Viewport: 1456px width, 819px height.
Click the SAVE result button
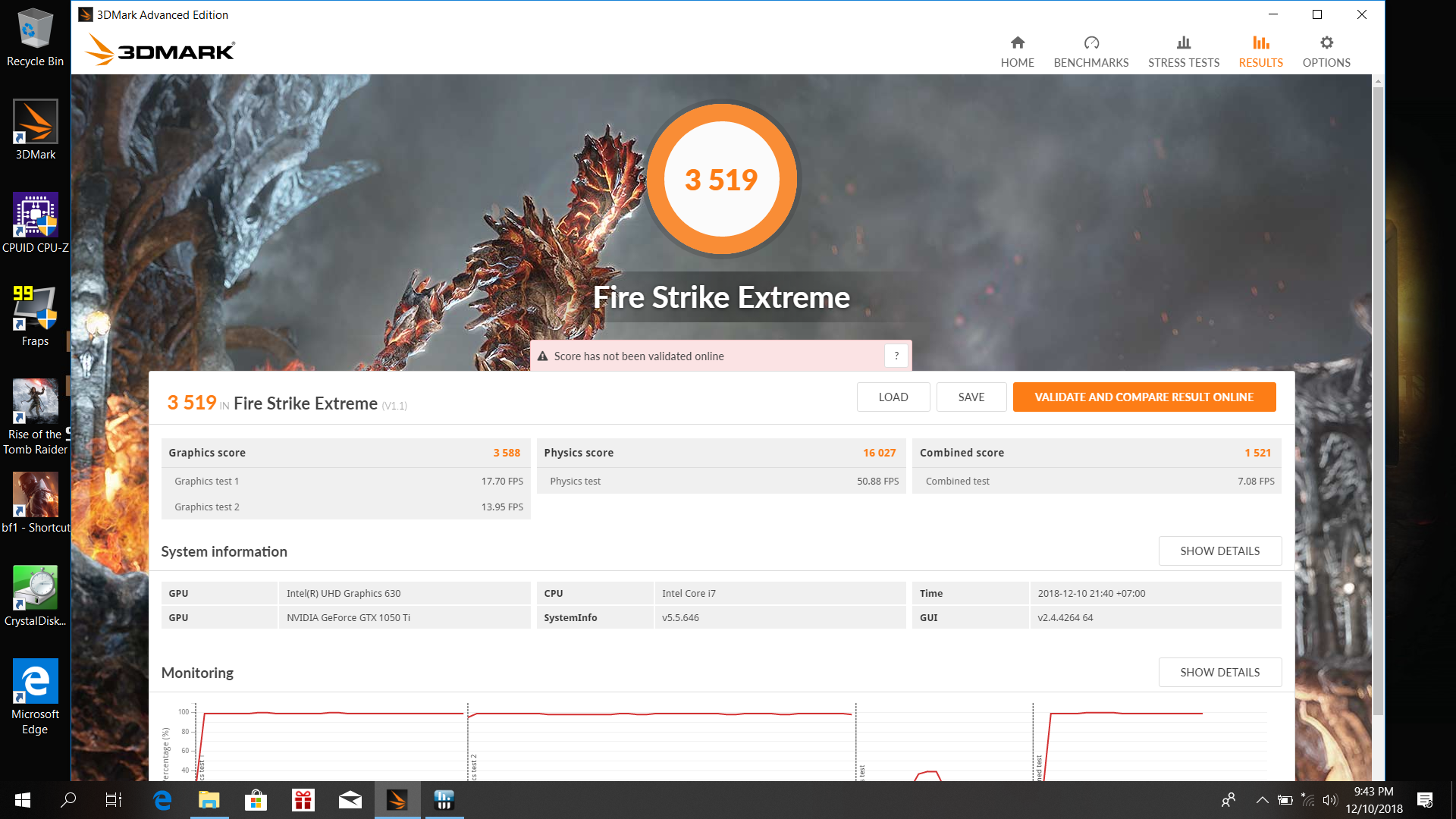(x=971, y=397)
